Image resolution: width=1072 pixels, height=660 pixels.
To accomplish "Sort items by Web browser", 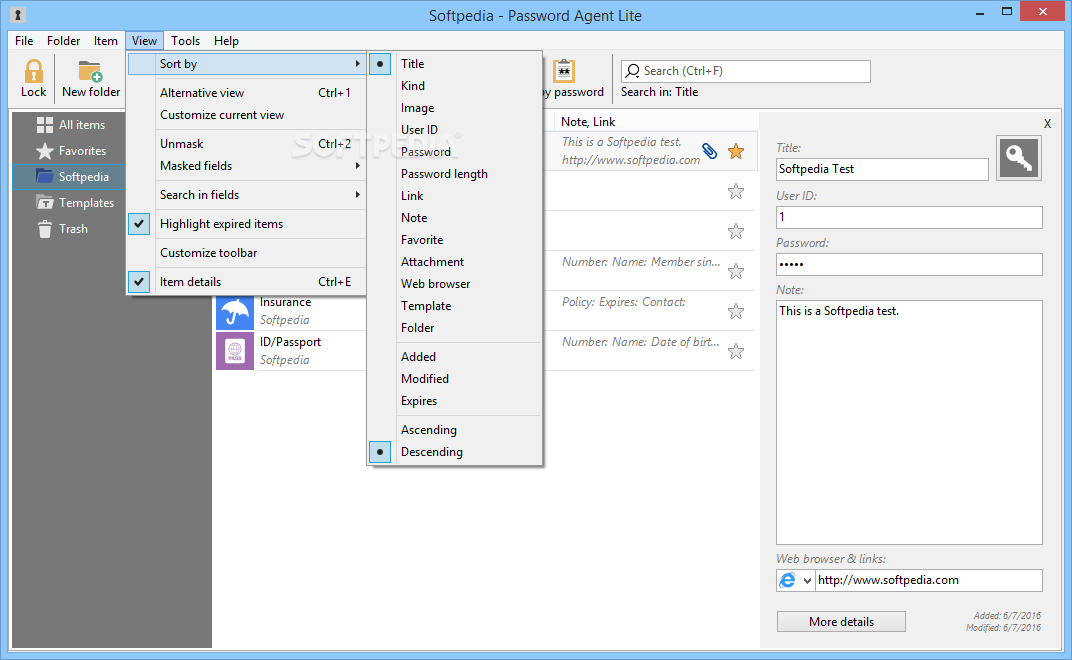I will pyautogui.click(x=455, y=283).
